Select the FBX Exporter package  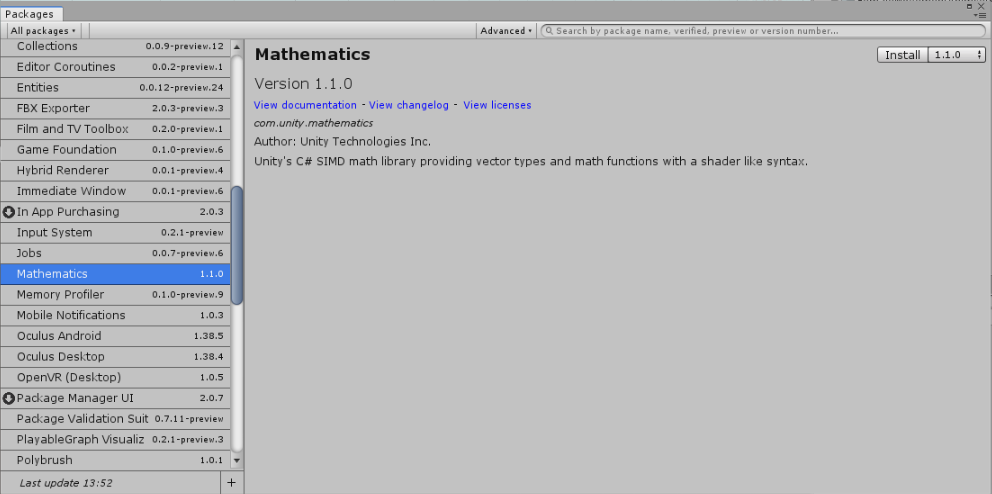tap(115, 108)
